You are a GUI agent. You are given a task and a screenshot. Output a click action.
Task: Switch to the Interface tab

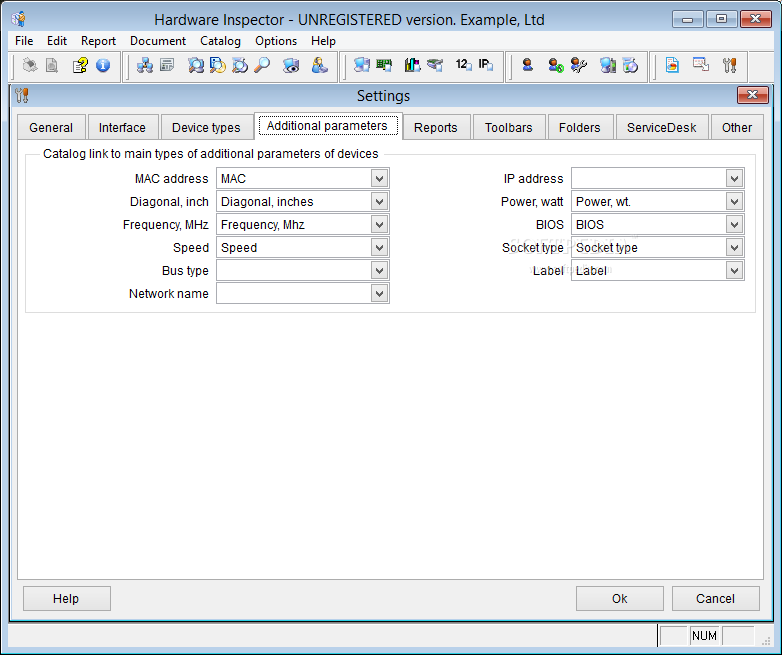pyautogui.click(x=122, y=128)
